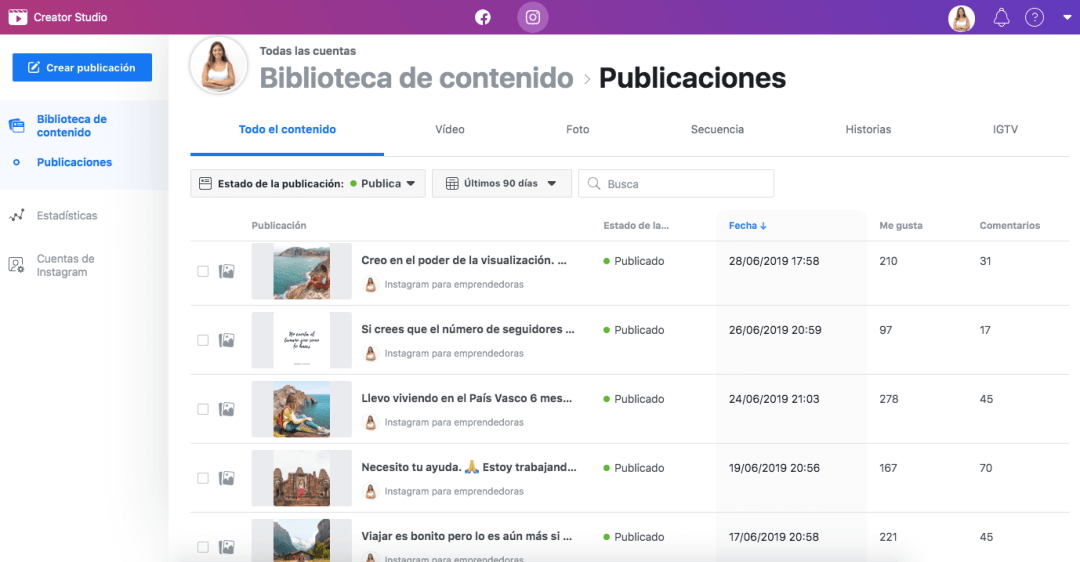Image resolution: width=1080 pixels, height=562 pixels.
Task: Click the Estadísticas chart icon
Action: [17, 216]
